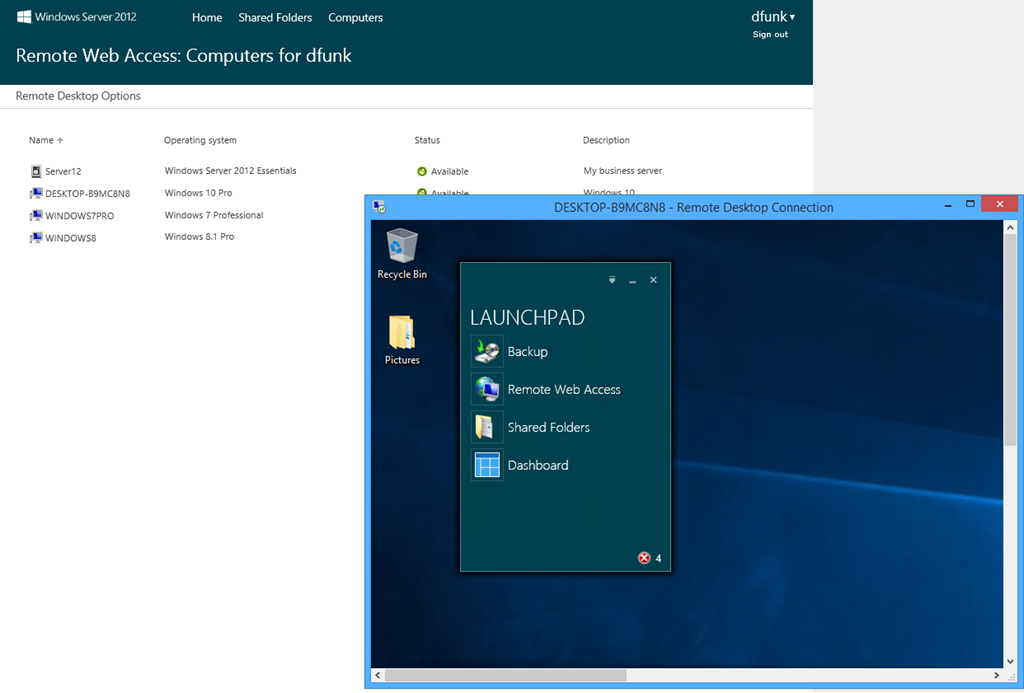Open the Backup icon in Launchpad
This screenshot has height=693, width=1024.
pyautogui.click(x=487, y=351)
